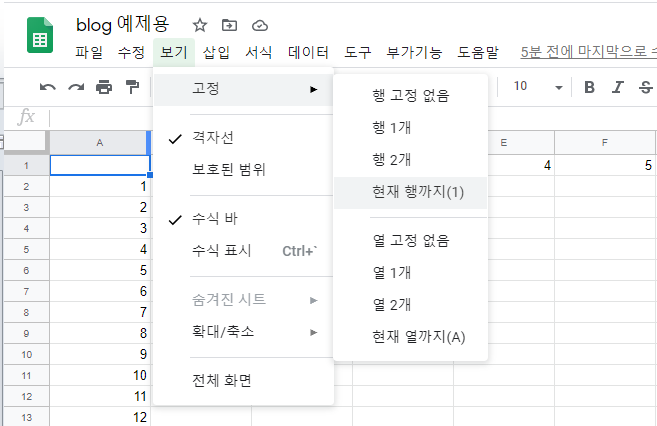Toggle 수식 바 formula bar option

tap(243, 219)
